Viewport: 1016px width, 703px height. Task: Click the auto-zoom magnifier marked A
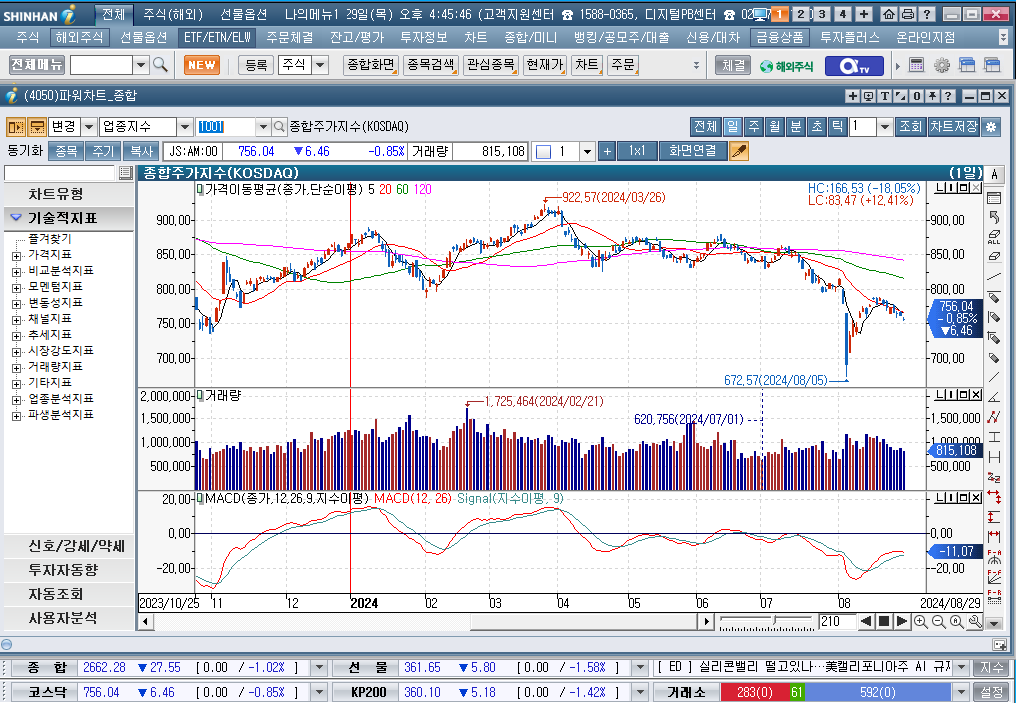coord(956,622)
